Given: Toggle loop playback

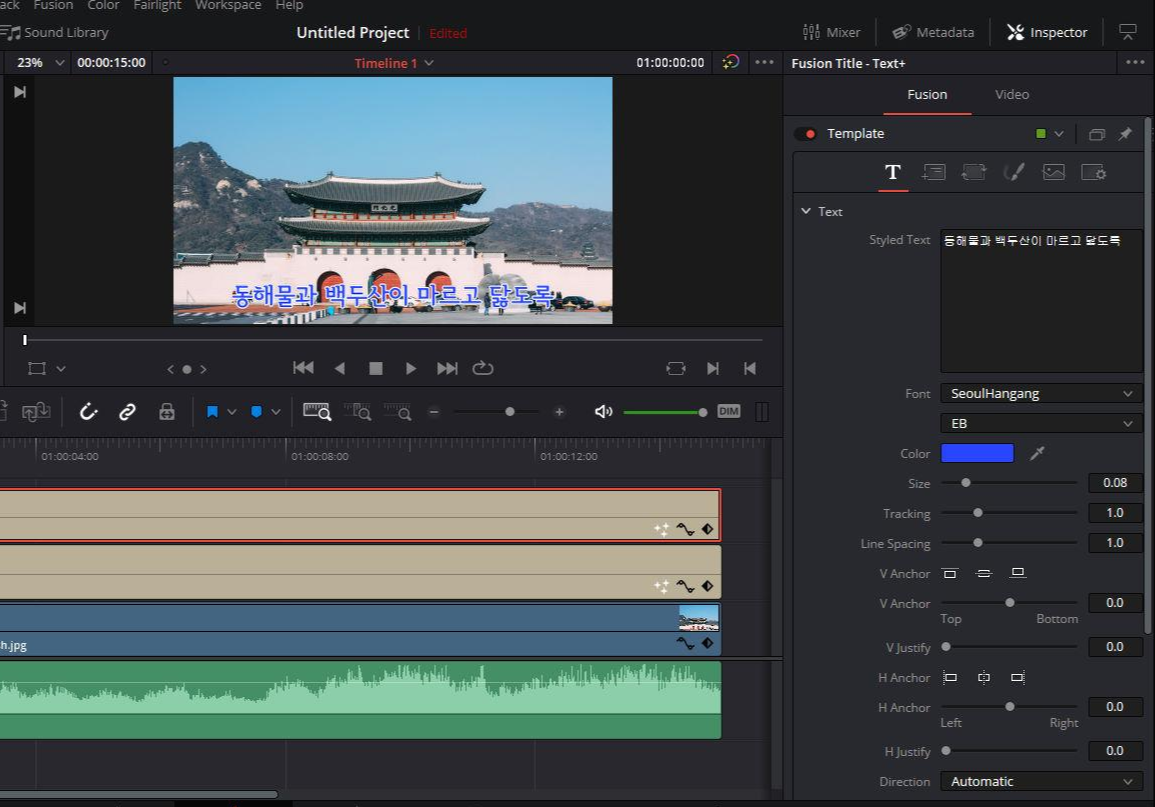Looking at the screenshot, I should 483,368.
